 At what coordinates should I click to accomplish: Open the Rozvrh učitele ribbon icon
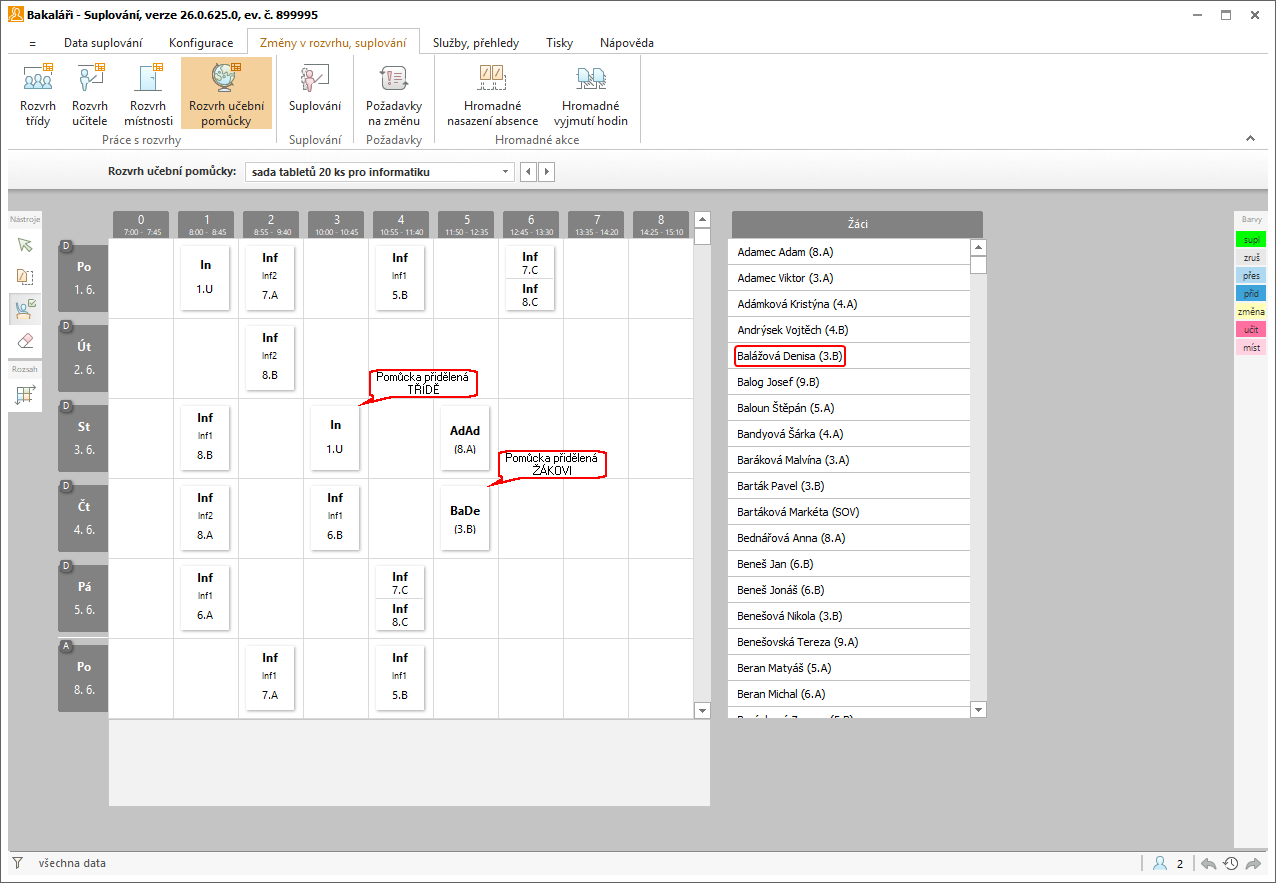(90, 93)
